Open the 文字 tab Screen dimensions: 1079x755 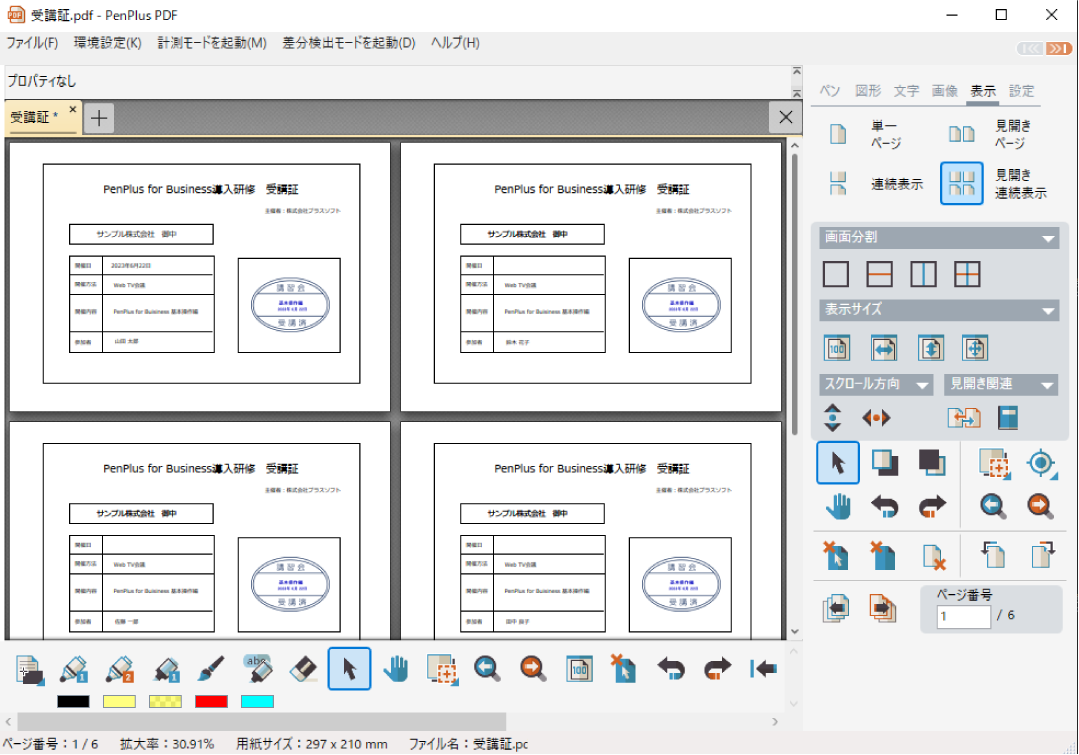pos(906,91)
